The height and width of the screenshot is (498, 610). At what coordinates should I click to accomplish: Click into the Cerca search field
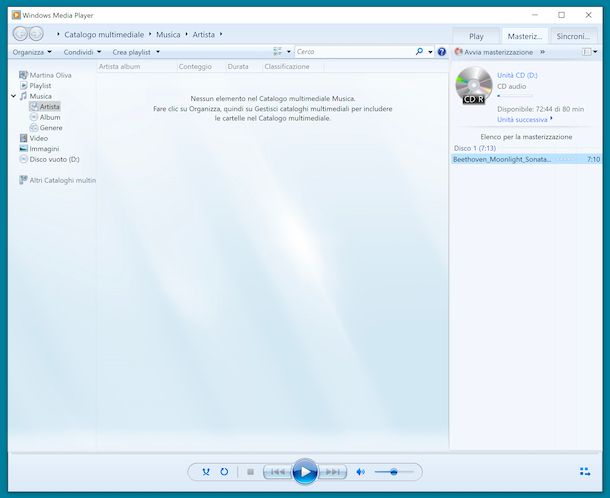[x=354, y=52]
